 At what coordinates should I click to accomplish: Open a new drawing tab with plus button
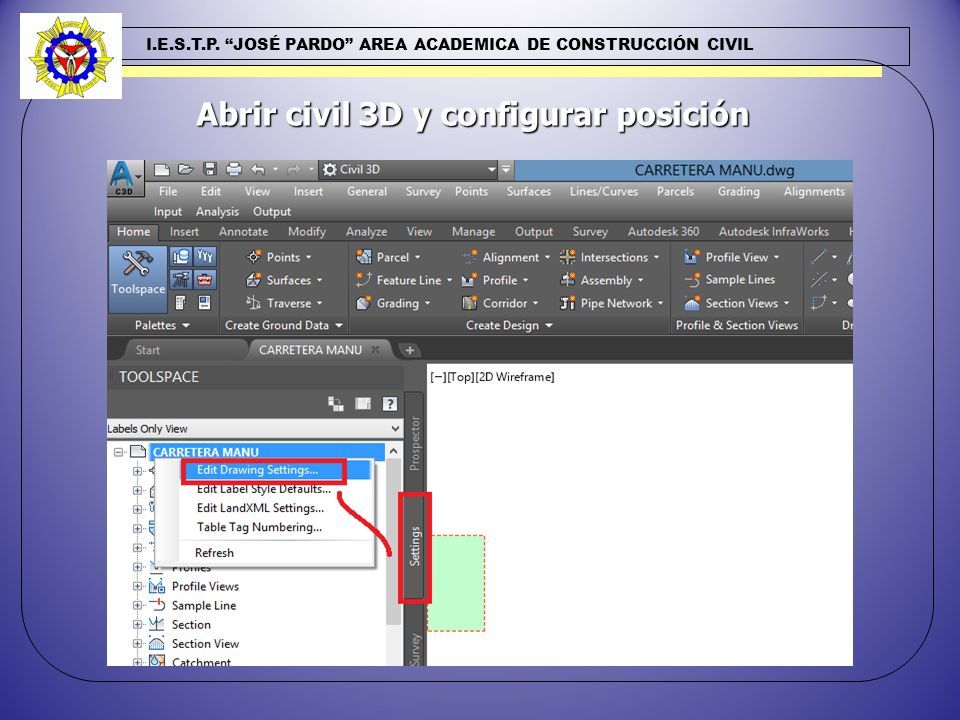pyautogui.click(x=410, y=350)
